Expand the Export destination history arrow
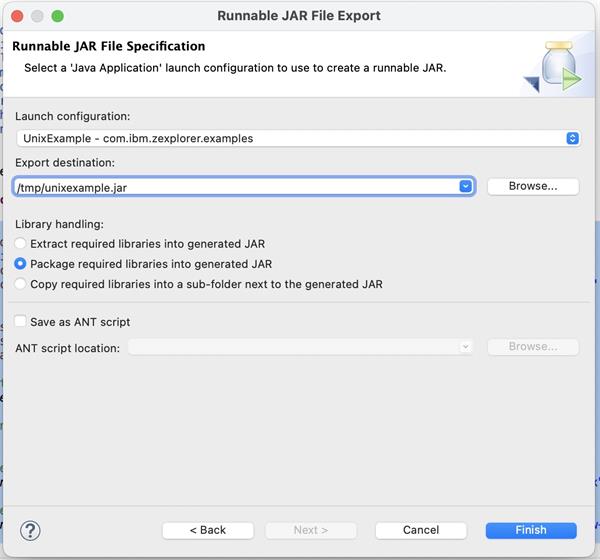600x560 pixels. point(466,186)
